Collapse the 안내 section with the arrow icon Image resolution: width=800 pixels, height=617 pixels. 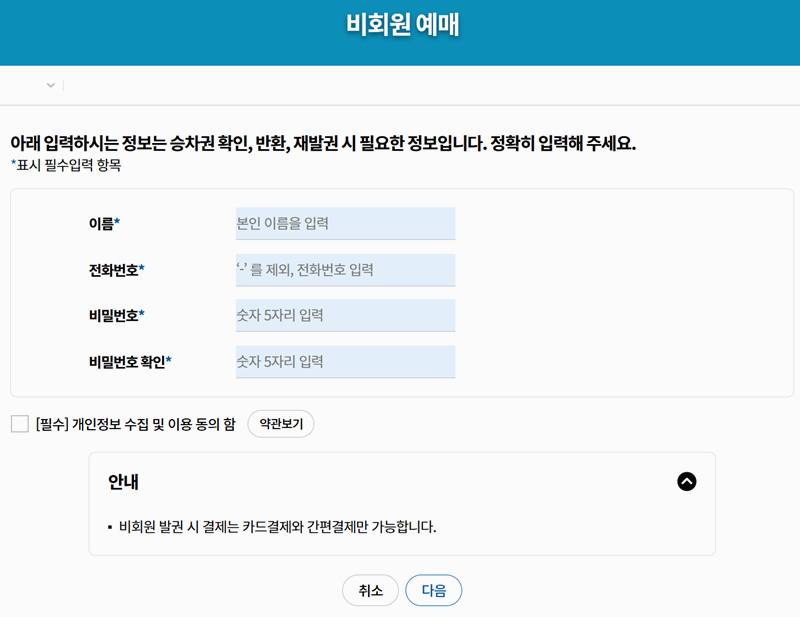pos(686,481)
